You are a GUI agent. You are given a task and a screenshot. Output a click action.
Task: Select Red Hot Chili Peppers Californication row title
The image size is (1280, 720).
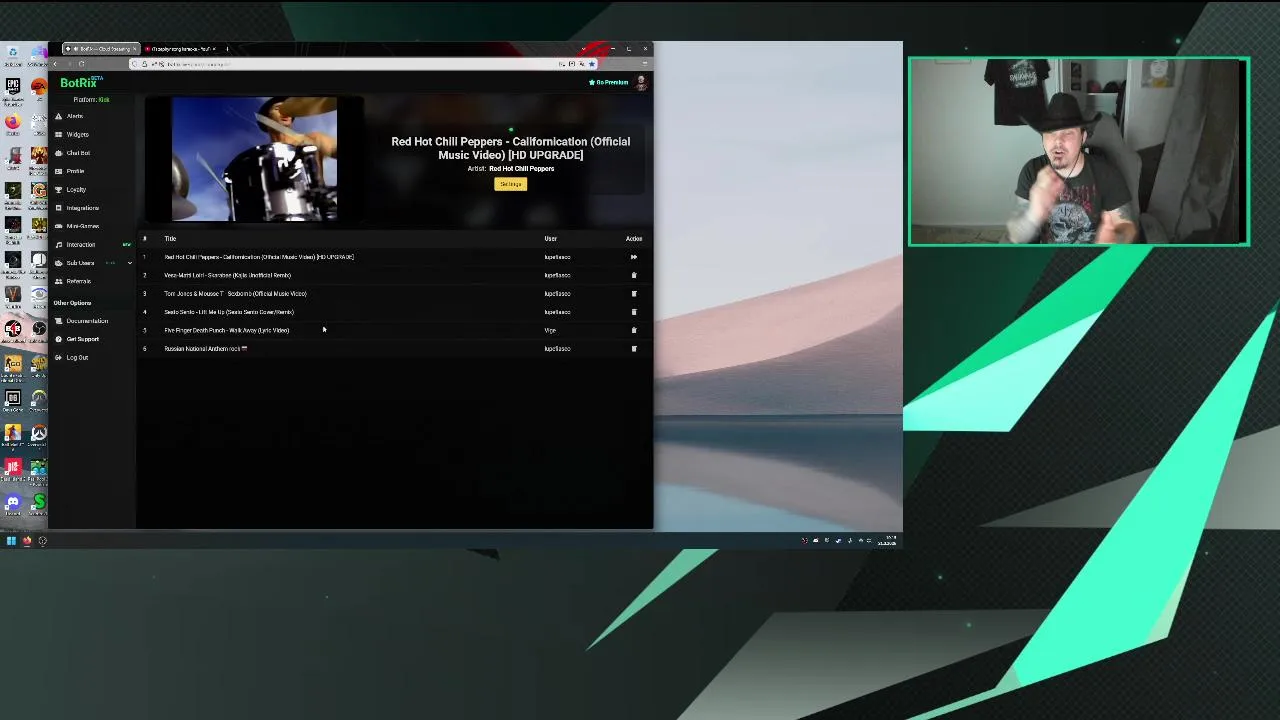click(259, 257)
